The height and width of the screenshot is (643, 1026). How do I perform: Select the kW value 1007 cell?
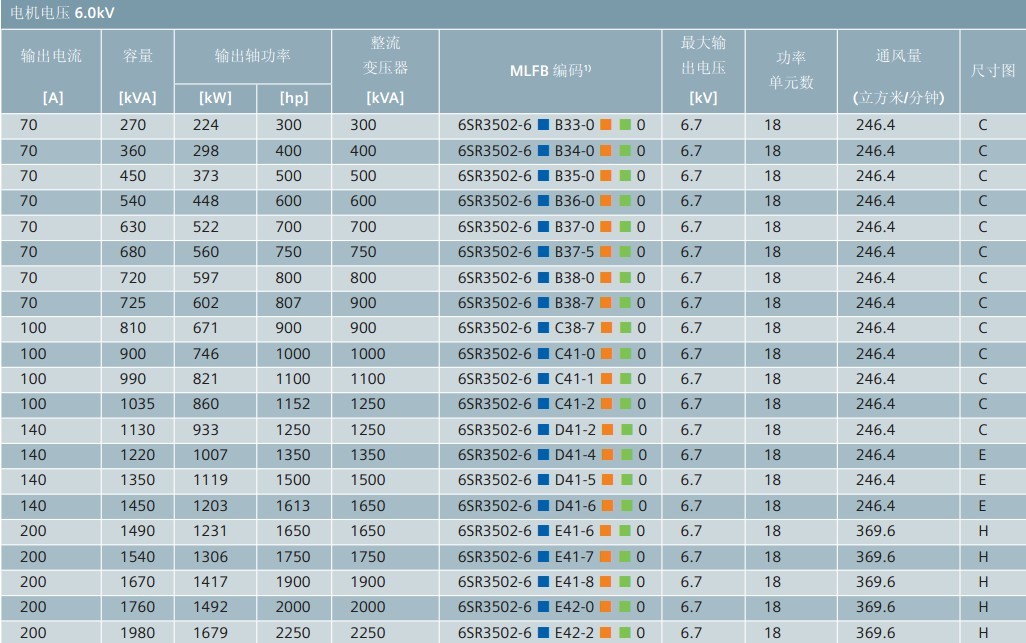214,455
